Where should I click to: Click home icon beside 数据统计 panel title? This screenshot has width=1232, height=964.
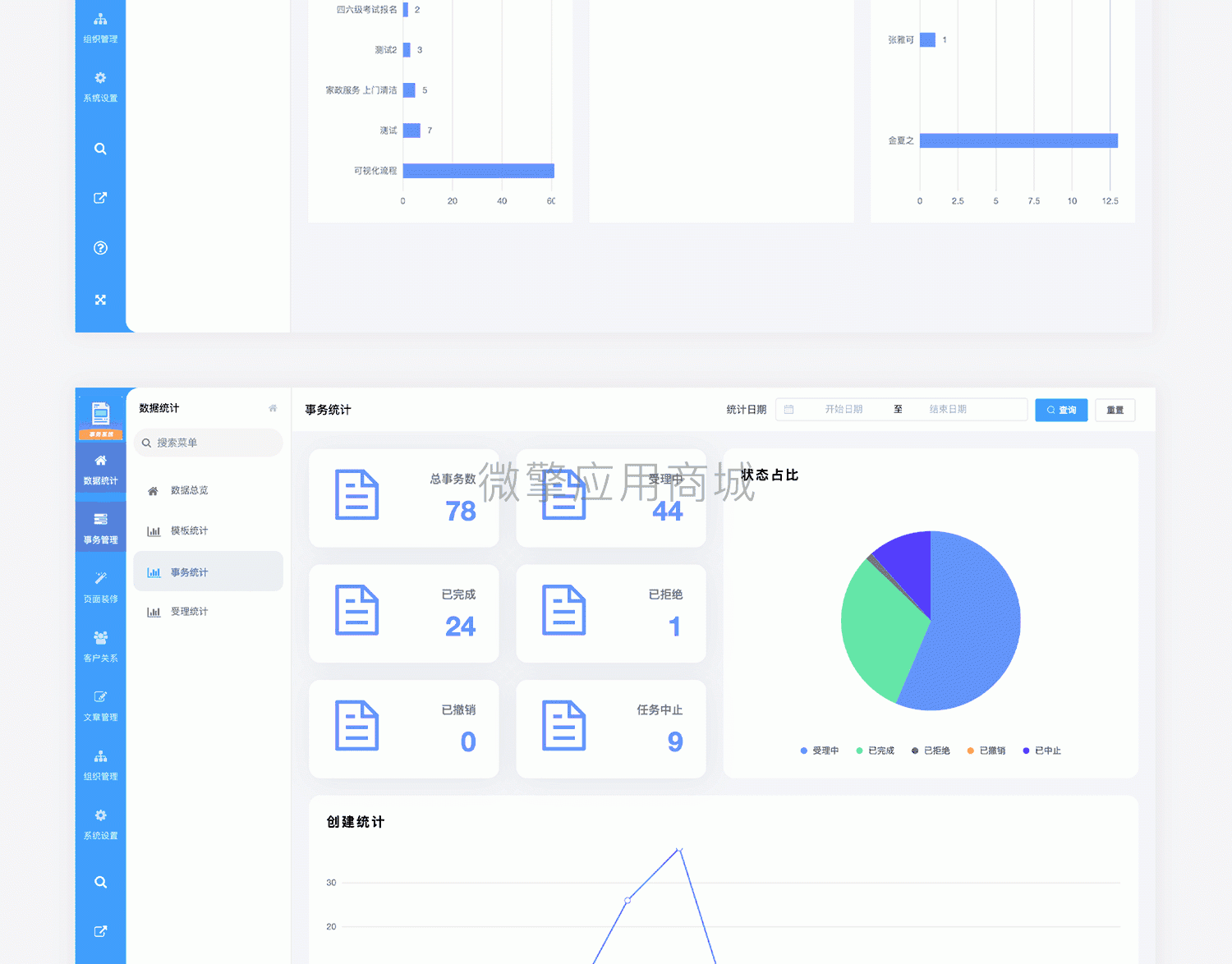point(273,408)
